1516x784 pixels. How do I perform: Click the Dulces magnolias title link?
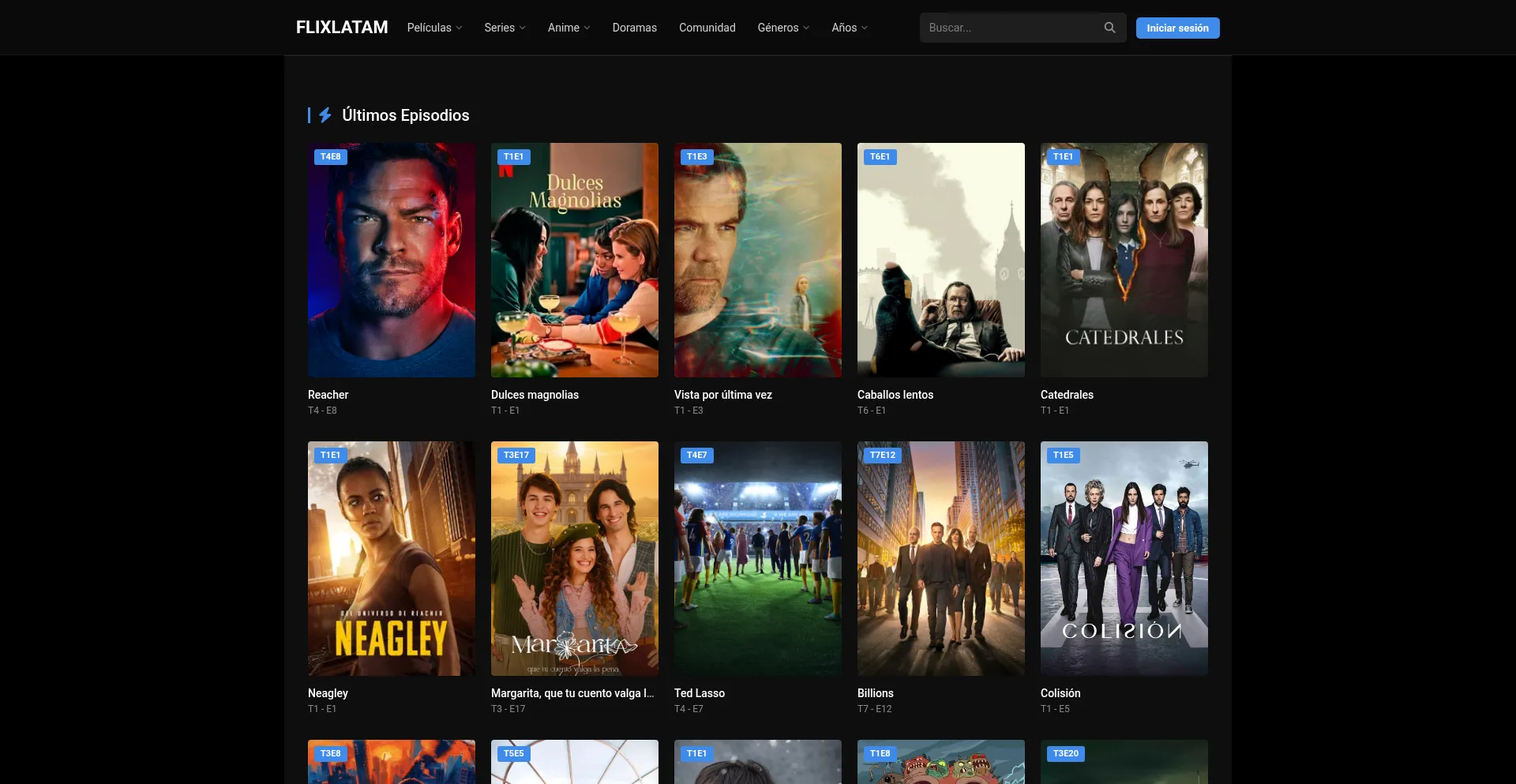click(535, 395)
